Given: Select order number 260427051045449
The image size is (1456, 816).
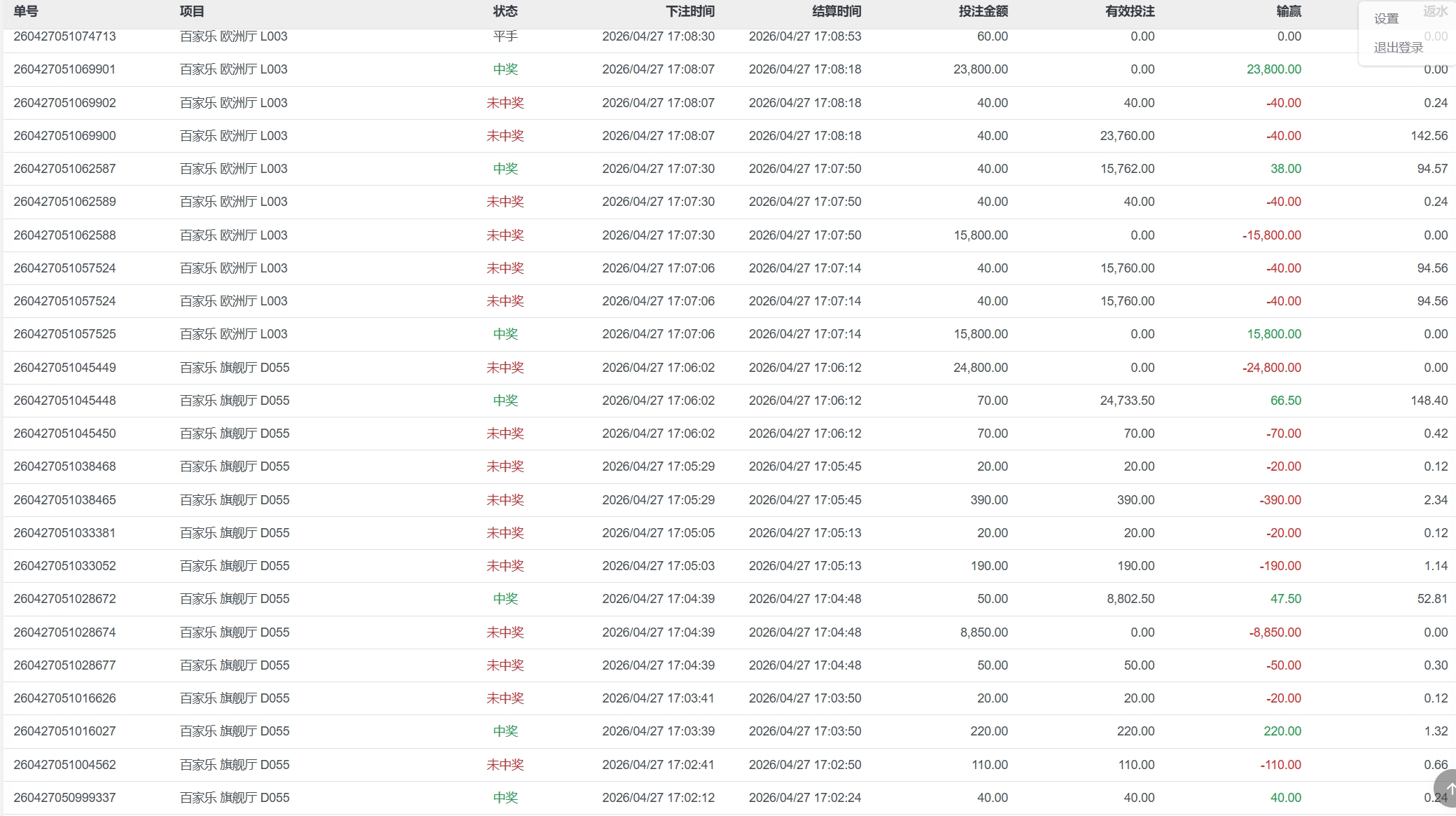Looking at the screenshot, I should (64, 368).
